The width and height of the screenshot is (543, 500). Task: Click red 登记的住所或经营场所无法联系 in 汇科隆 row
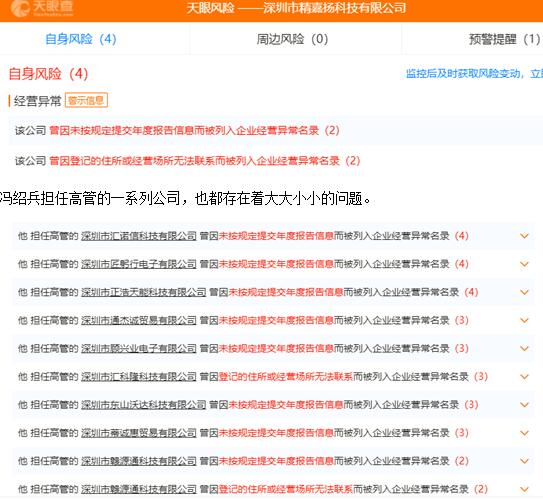[x=286, y=377]
